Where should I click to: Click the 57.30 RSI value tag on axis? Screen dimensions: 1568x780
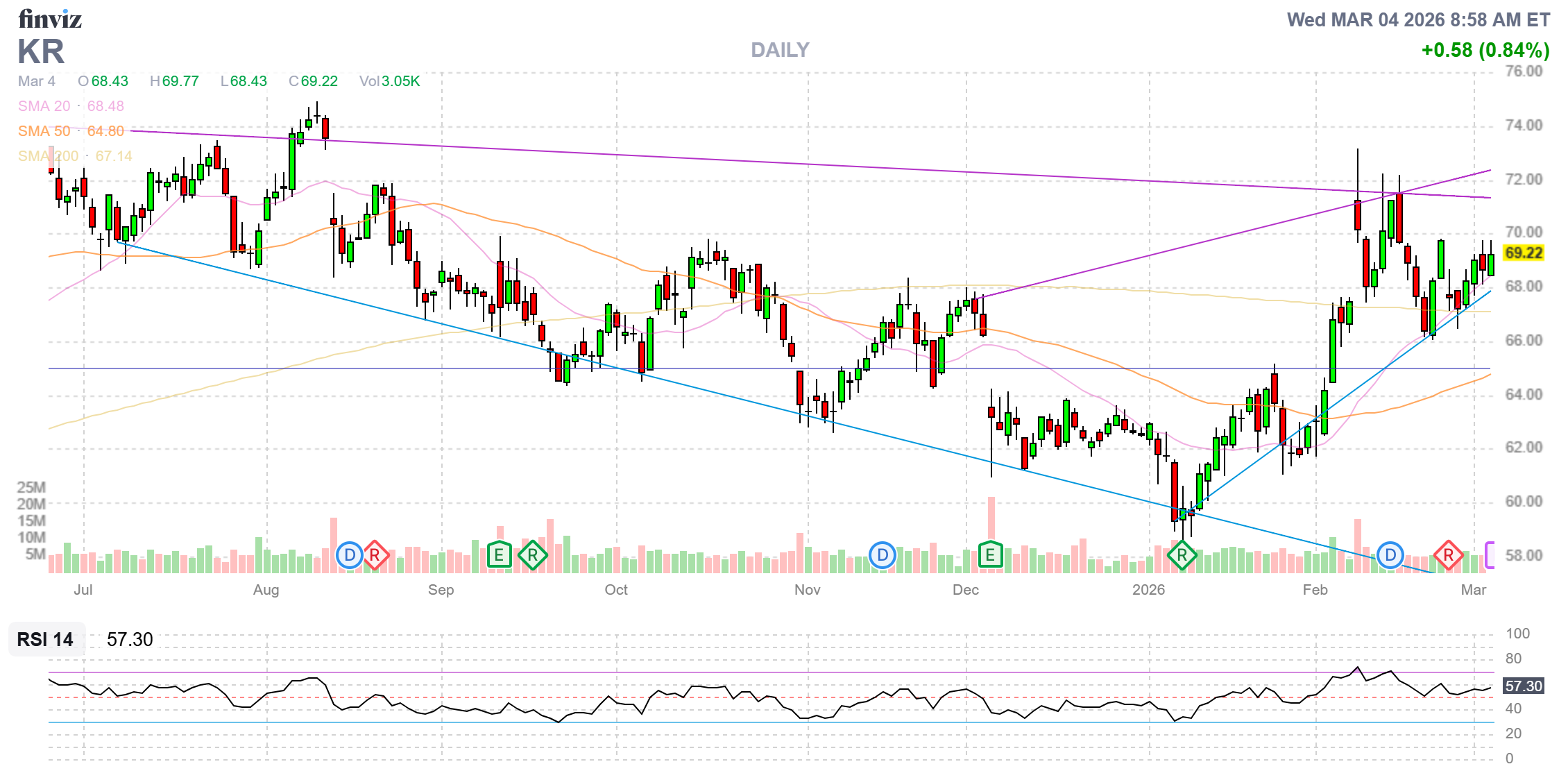click(1523, 686)
